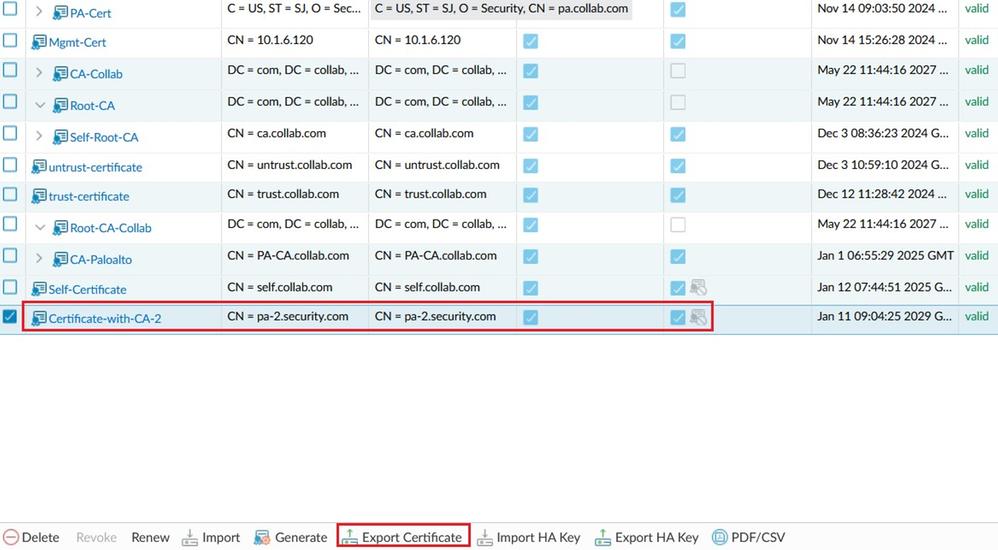
Task: Collapse the Root-CA certificate chain
Action: pyautogui.click(x=39, y=105)
